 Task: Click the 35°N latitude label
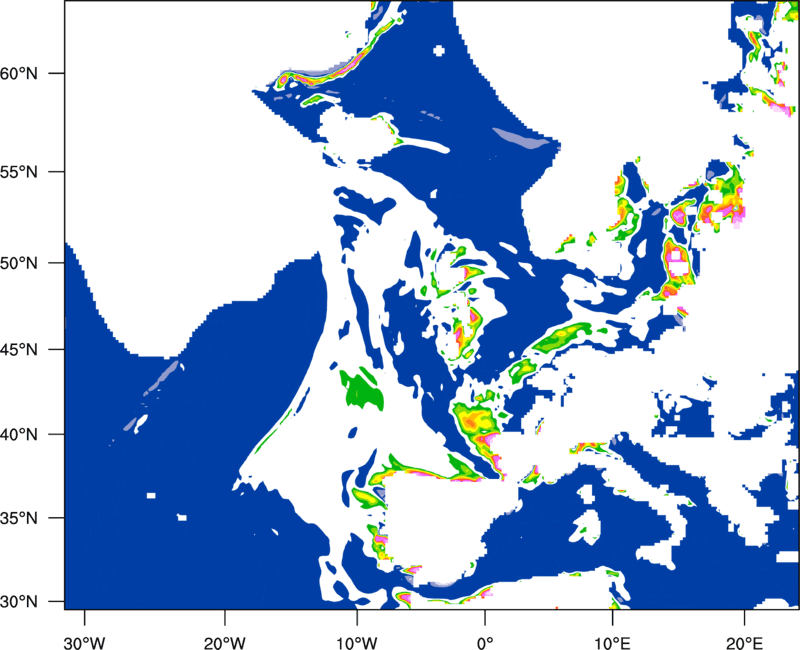tap(19, 518)
